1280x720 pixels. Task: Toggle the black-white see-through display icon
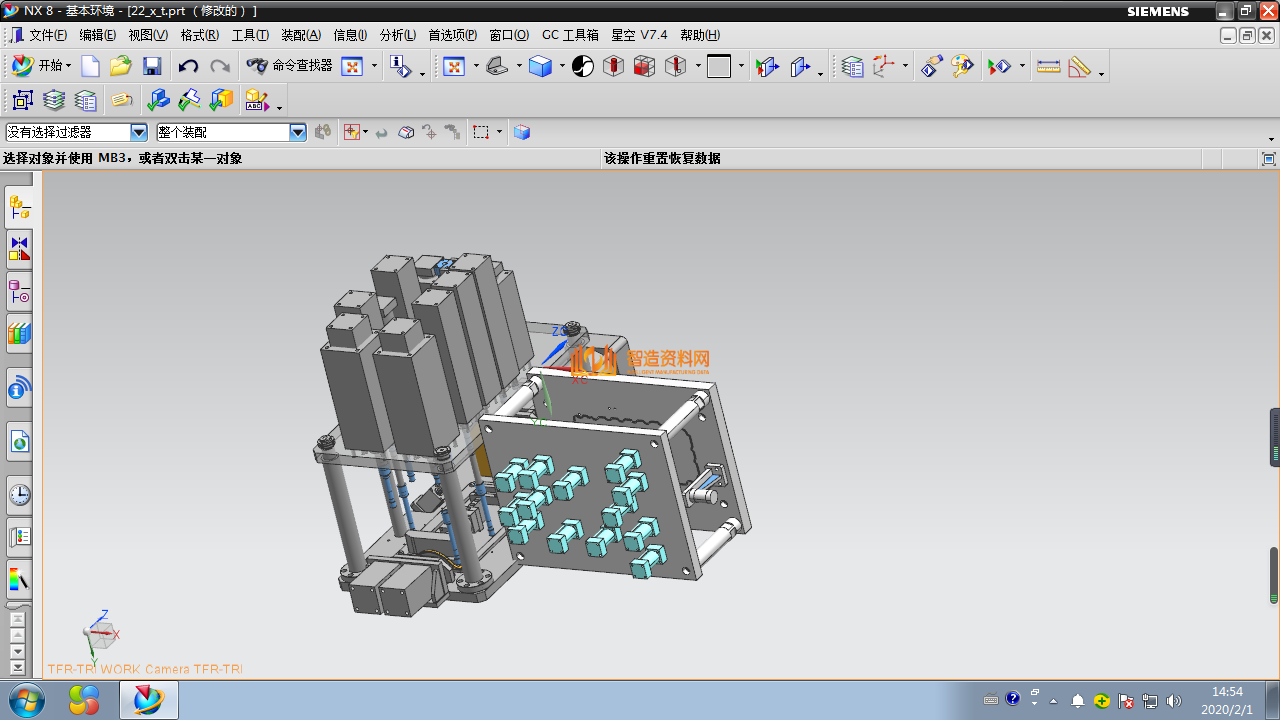583,67
